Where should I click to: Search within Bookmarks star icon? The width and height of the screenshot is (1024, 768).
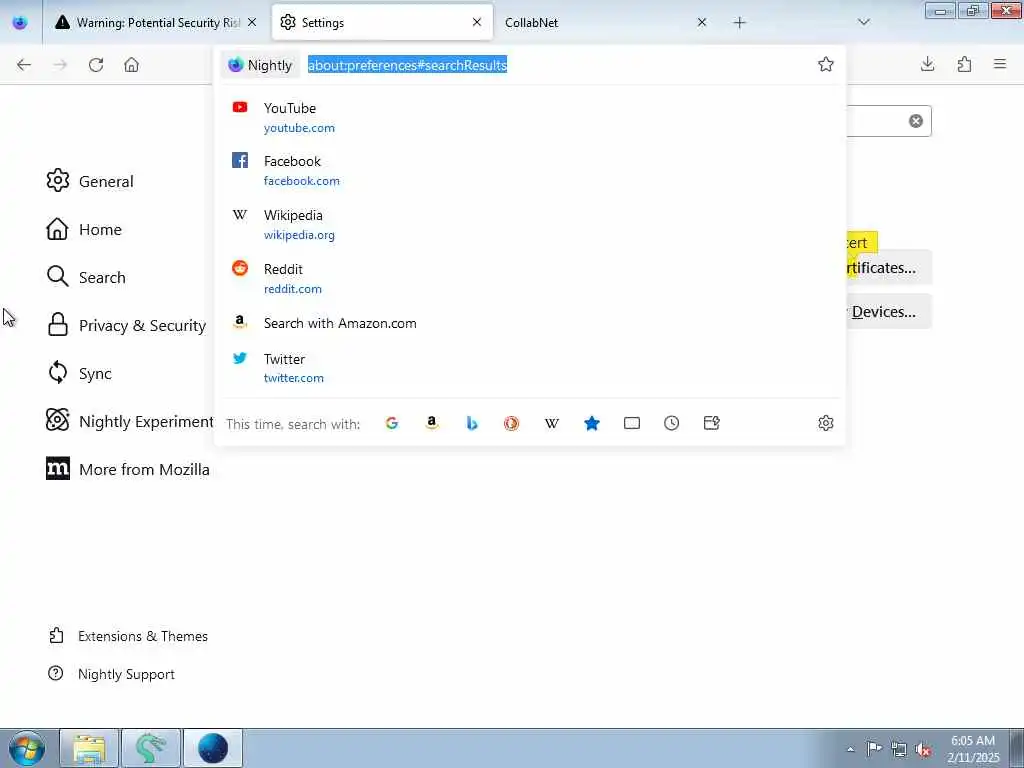point(592,423)
